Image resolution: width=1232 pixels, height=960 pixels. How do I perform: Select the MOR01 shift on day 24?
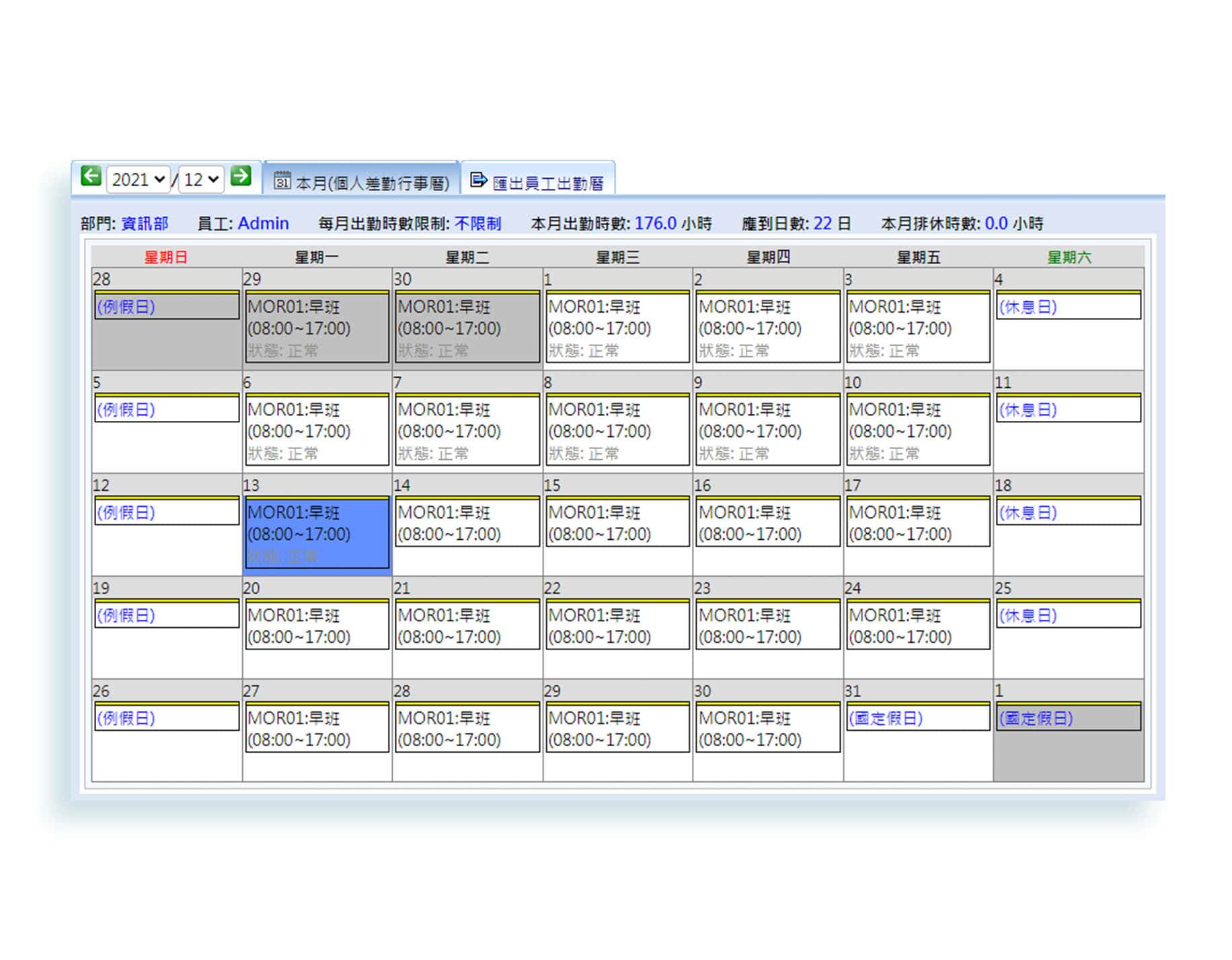pos(917,625)
